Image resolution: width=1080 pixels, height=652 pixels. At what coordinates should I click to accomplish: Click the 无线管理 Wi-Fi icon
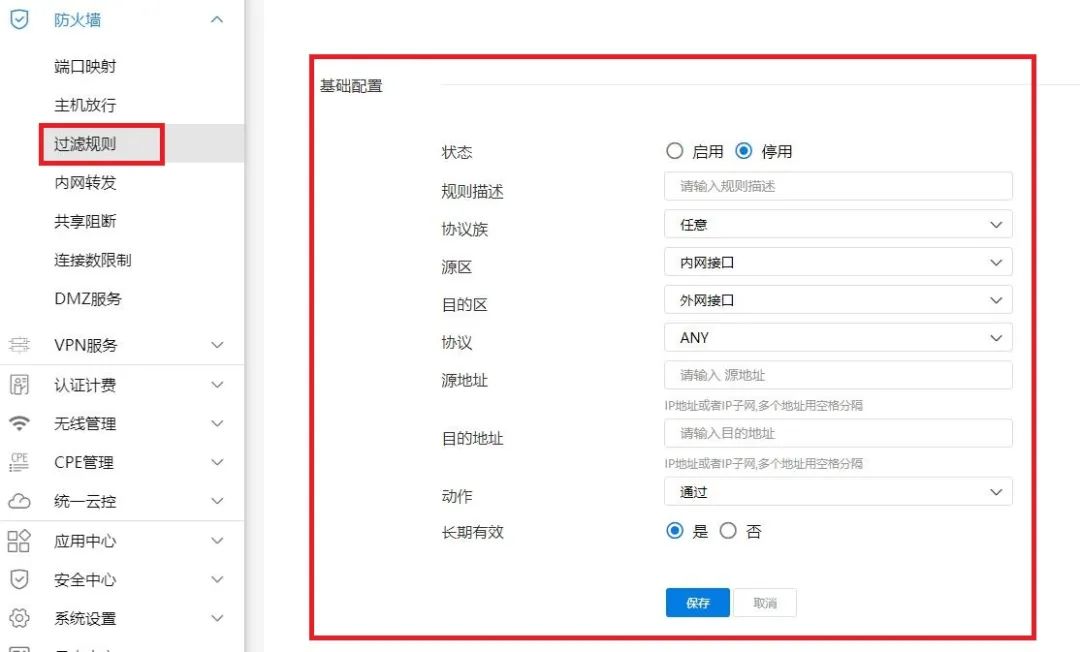point(18,423)
